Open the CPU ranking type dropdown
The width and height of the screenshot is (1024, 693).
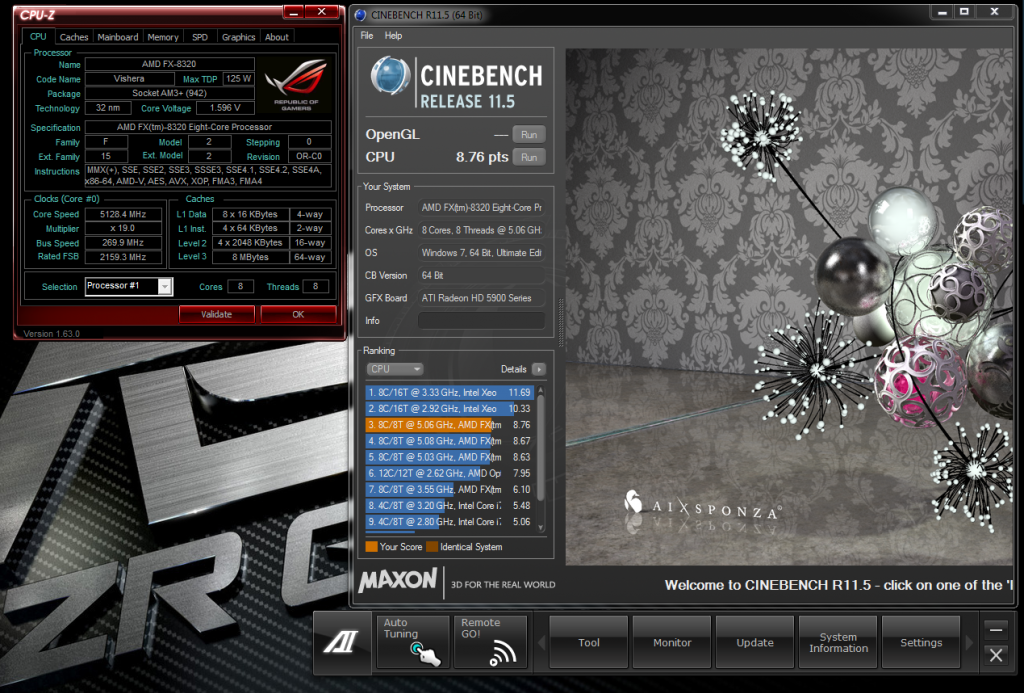tap(394, 369)
